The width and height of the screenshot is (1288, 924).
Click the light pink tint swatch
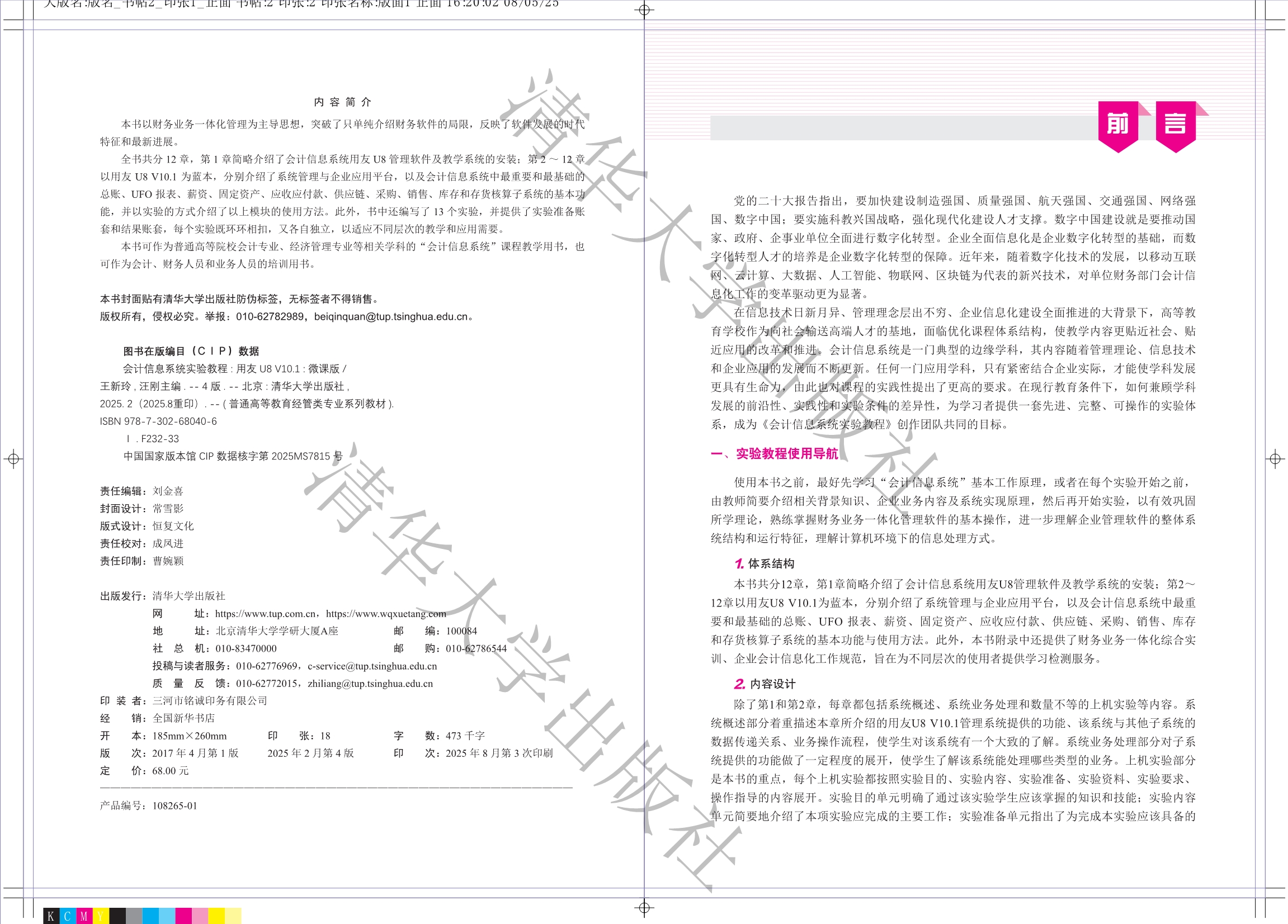pos(200,916)
